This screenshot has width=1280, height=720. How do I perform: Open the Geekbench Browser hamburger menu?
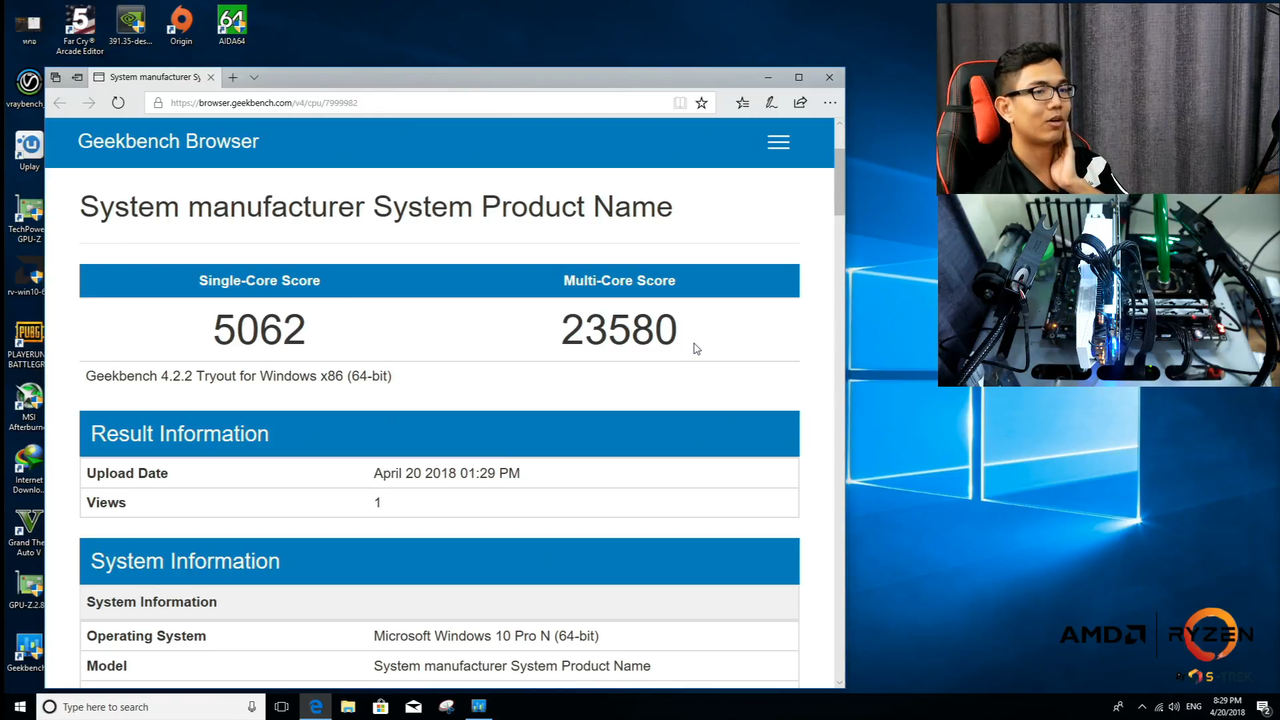[x=778, y=142]
